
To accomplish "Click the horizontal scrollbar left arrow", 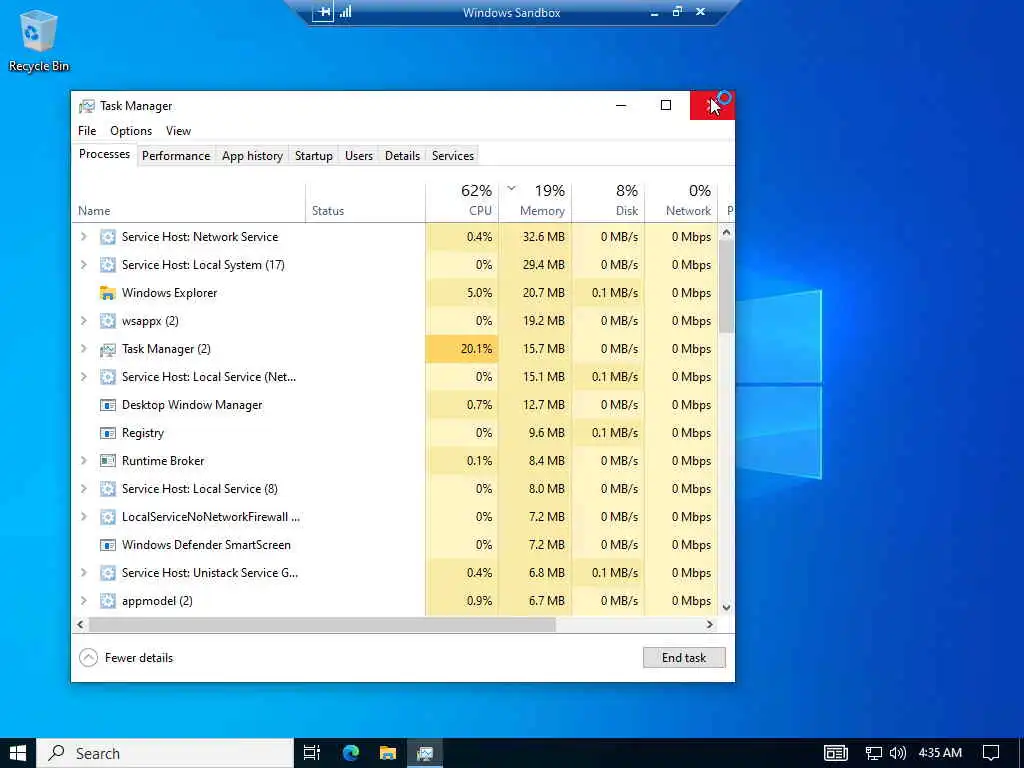I will coord(80,625).
